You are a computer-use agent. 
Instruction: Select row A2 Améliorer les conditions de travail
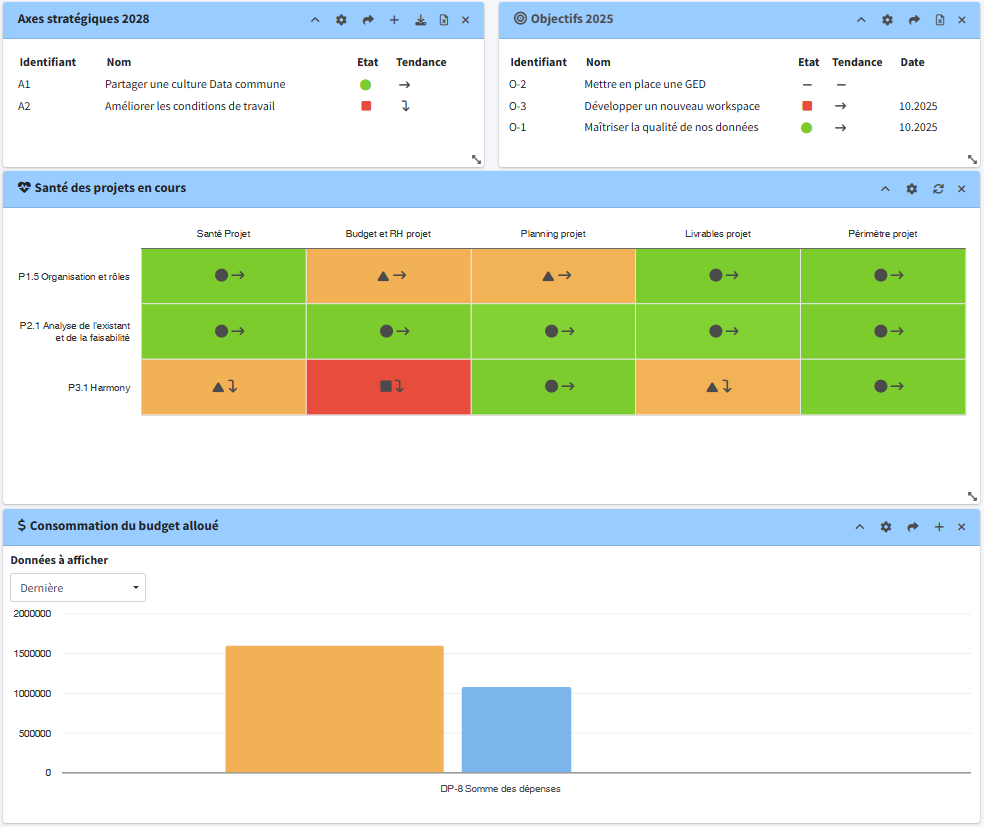point(189,106)
